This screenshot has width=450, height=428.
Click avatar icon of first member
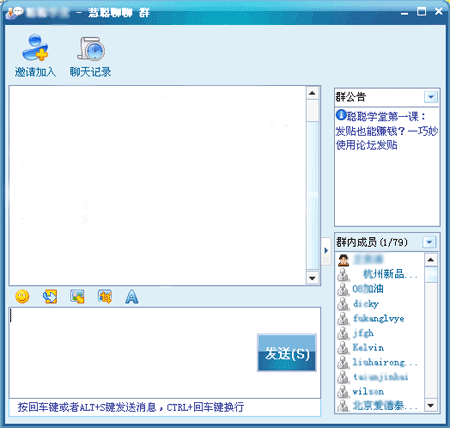pos(343,260)
